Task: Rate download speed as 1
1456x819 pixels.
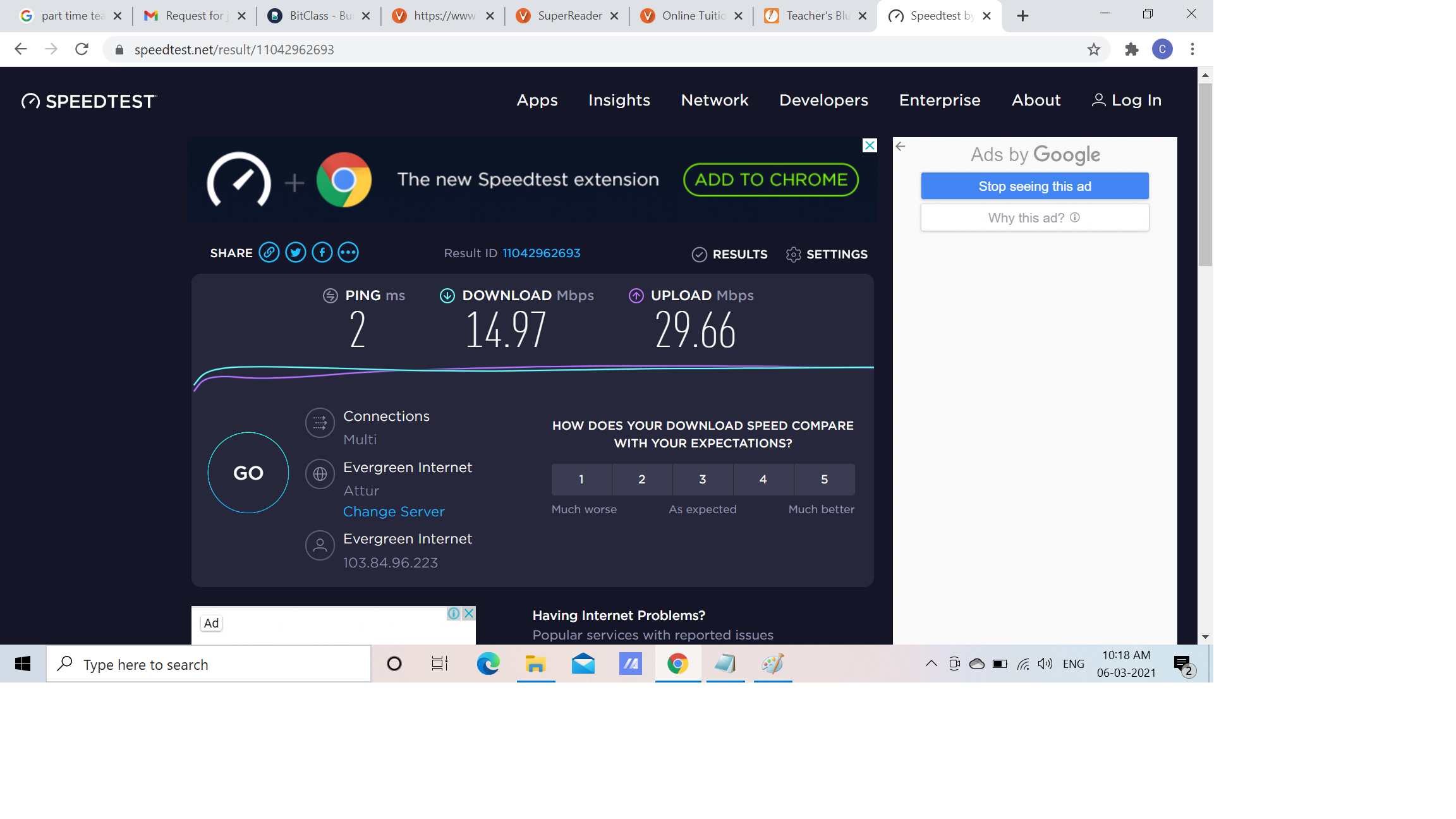Action: (581, 480)
